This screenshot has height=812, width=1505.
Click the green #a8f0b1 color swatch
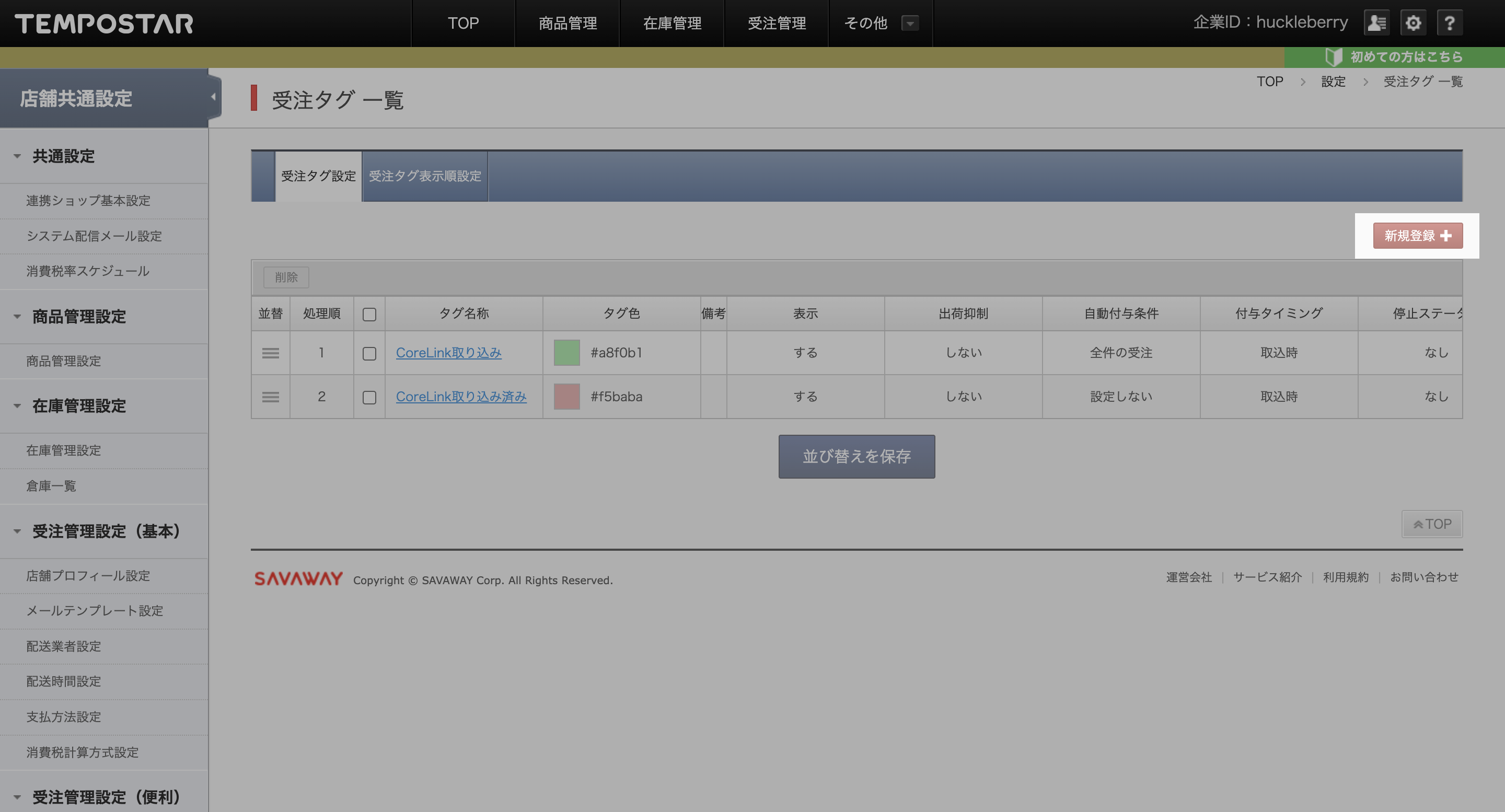point(566,353)
